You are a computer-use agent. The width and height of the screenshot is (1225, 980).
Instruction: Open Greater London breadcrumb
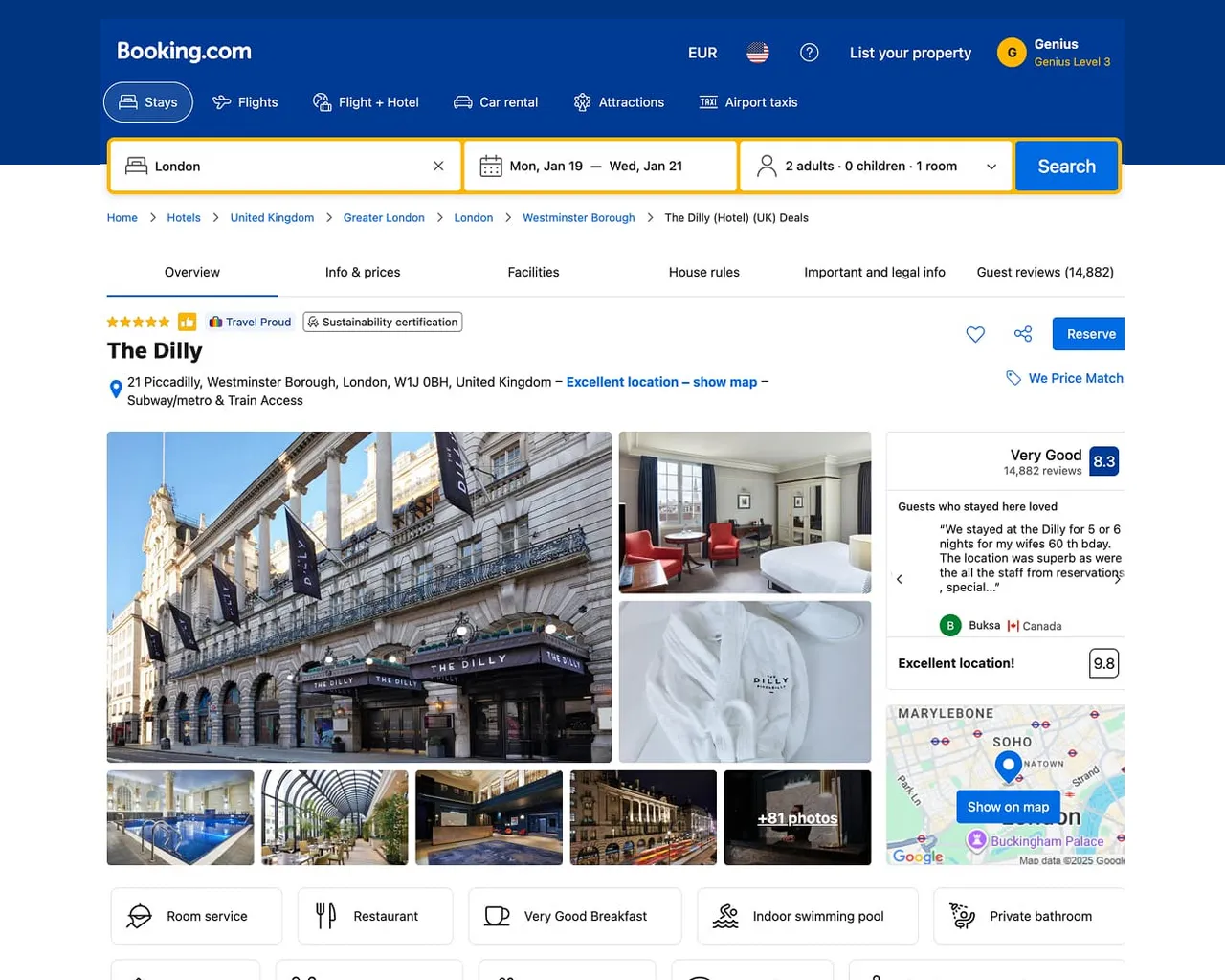[x=384, y=218]
